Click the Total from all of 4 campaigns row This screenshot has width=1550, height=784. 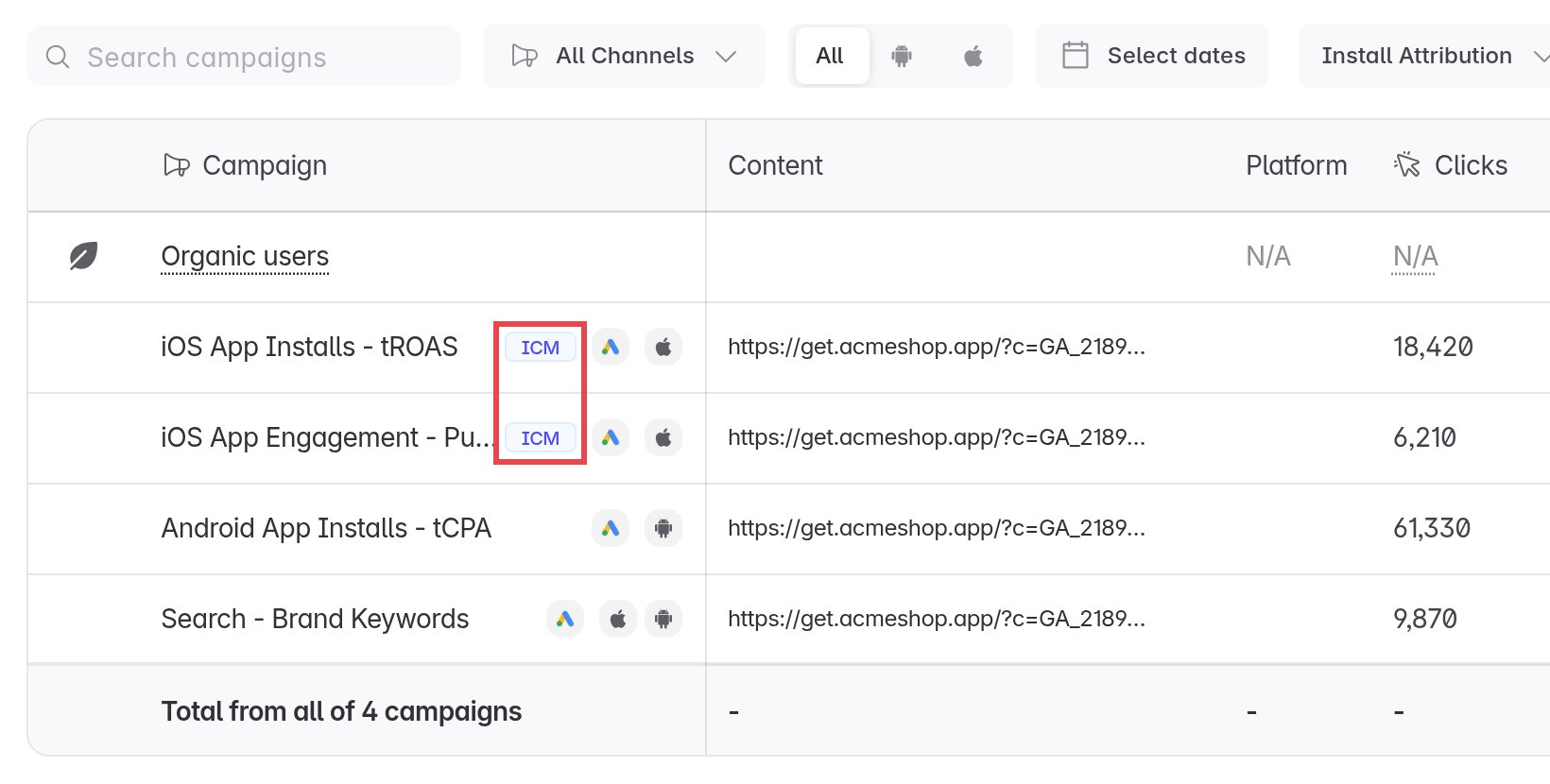click(x=789, y=710)
